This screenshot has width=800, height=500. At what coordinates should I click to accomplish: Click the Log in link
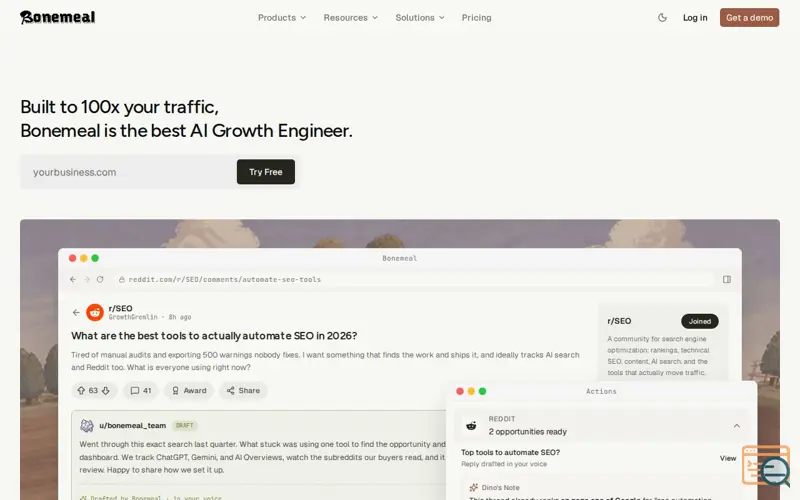click(695, 17)
